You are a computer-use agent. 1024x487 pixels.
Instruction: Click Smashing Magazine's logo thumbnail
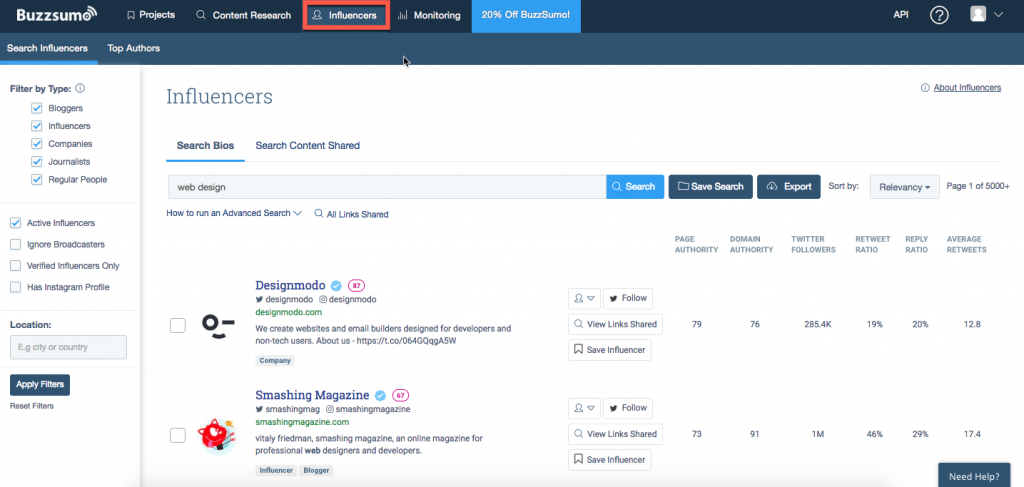click(216, 435)
